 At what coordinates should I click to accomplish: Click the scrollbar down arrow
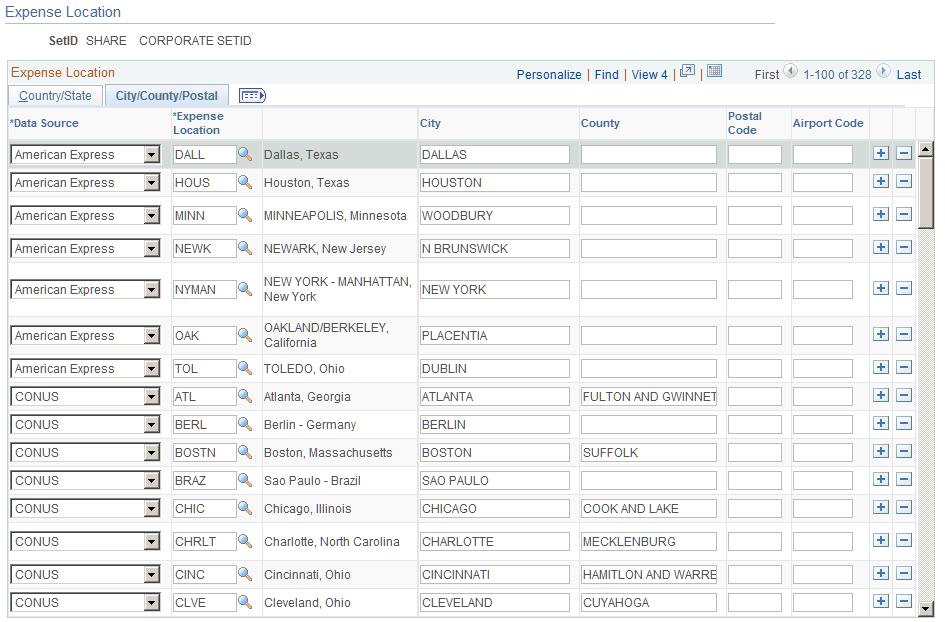(x=927, y=607)
